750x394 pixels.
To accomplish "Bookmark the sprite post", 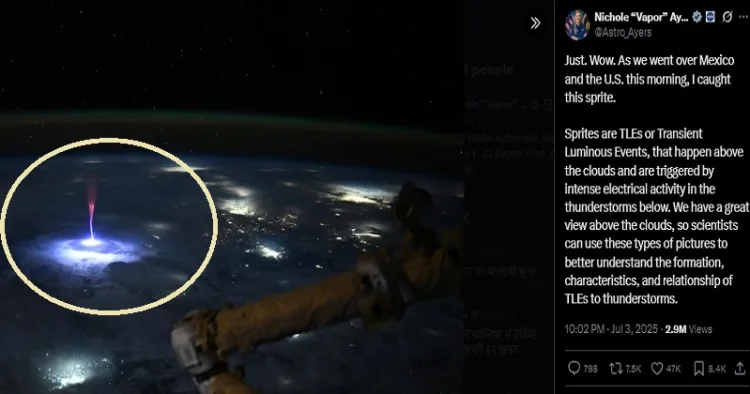I will (x=699, y=368).
